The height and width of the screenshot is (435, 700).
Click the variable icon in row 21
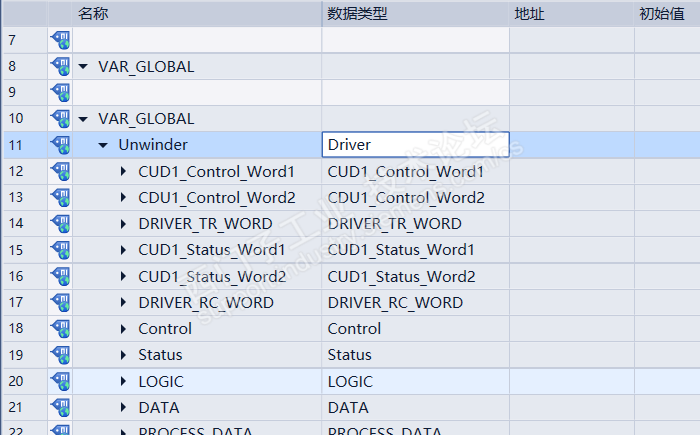60,407
